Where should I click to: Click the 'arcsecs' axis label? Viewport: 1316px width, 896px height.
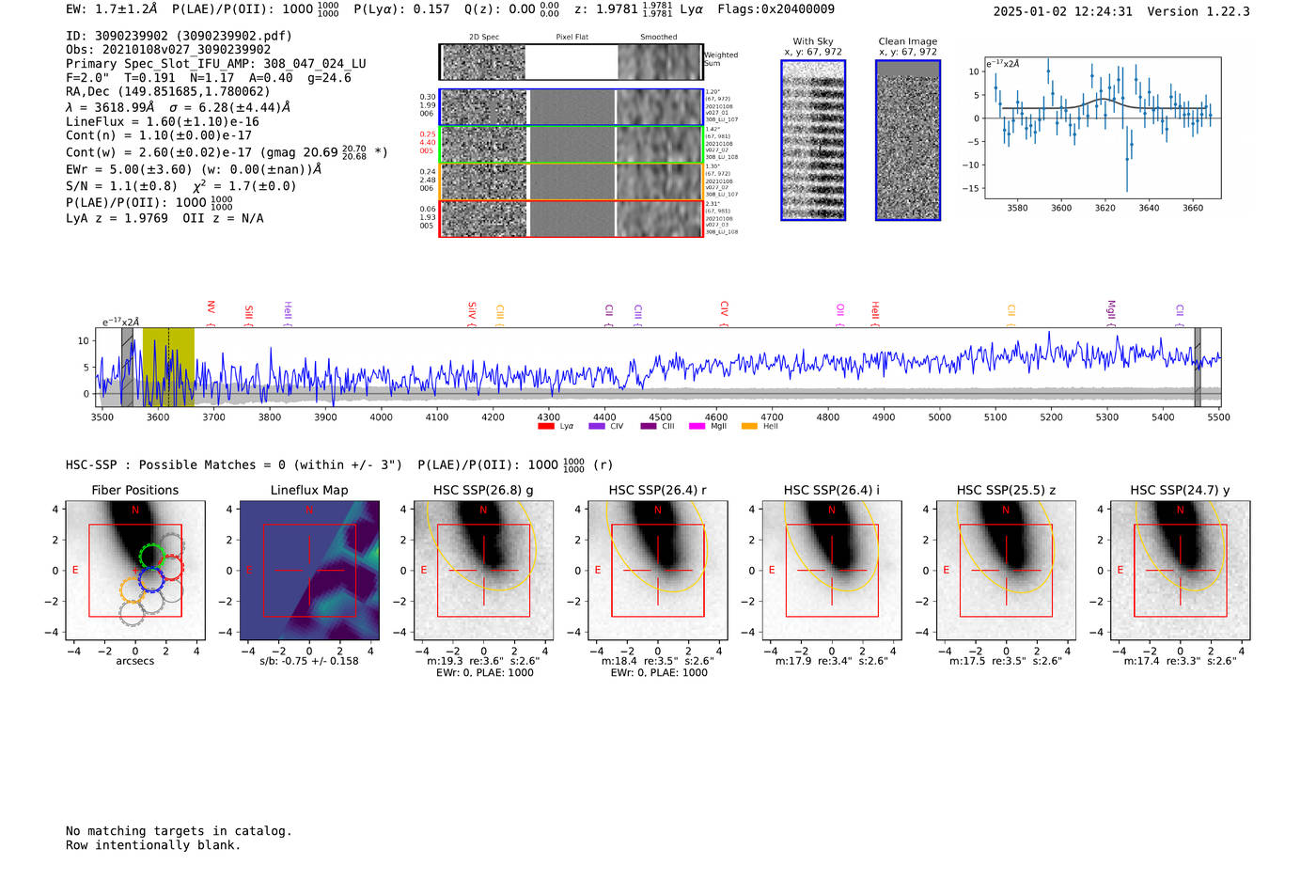click(135, 661)
